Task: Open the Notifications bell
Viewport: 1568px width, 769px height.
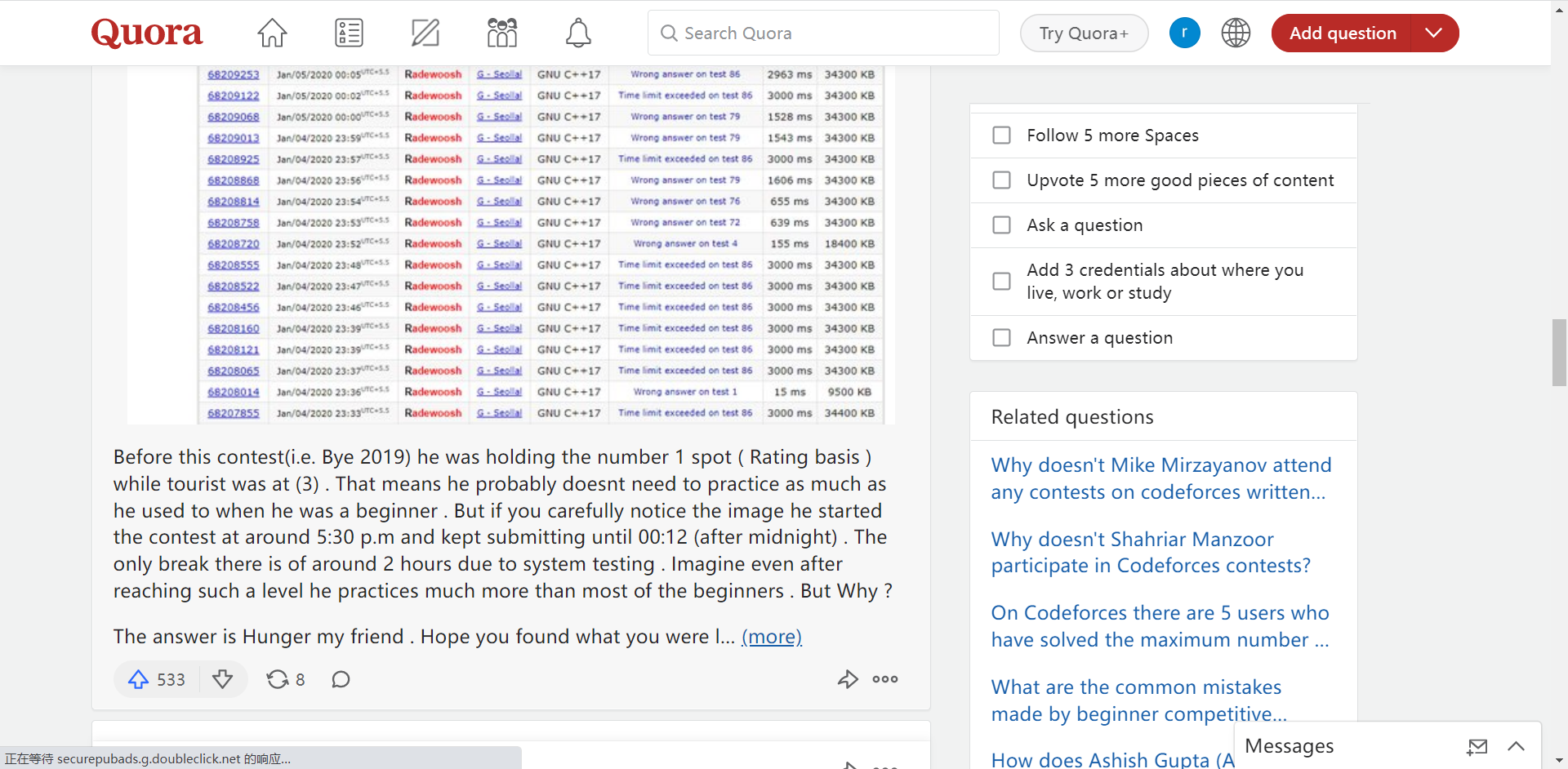Action: click(578, 33)
